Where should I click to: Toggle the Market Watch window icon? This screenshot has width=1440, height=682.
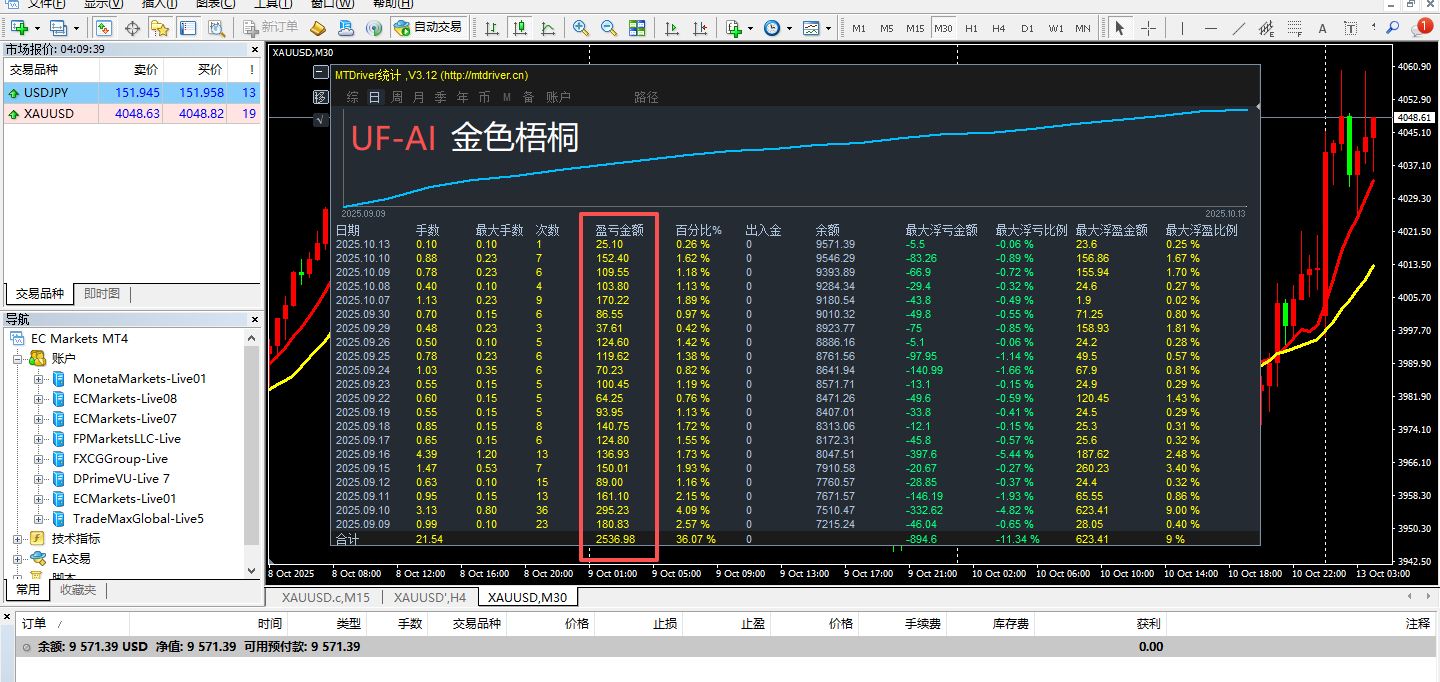click(x=104, y=28)
